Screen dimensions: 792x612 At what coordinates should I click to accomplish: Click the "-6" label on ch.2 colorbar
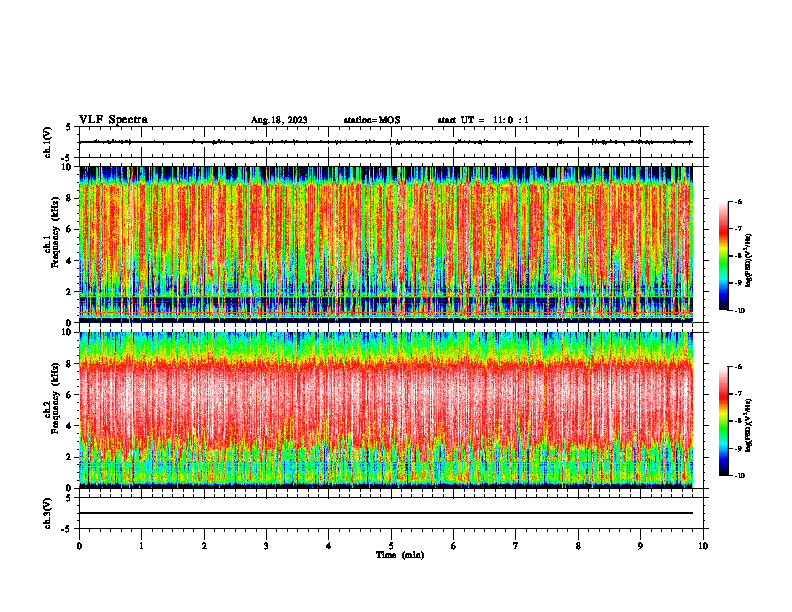point(738,367)
